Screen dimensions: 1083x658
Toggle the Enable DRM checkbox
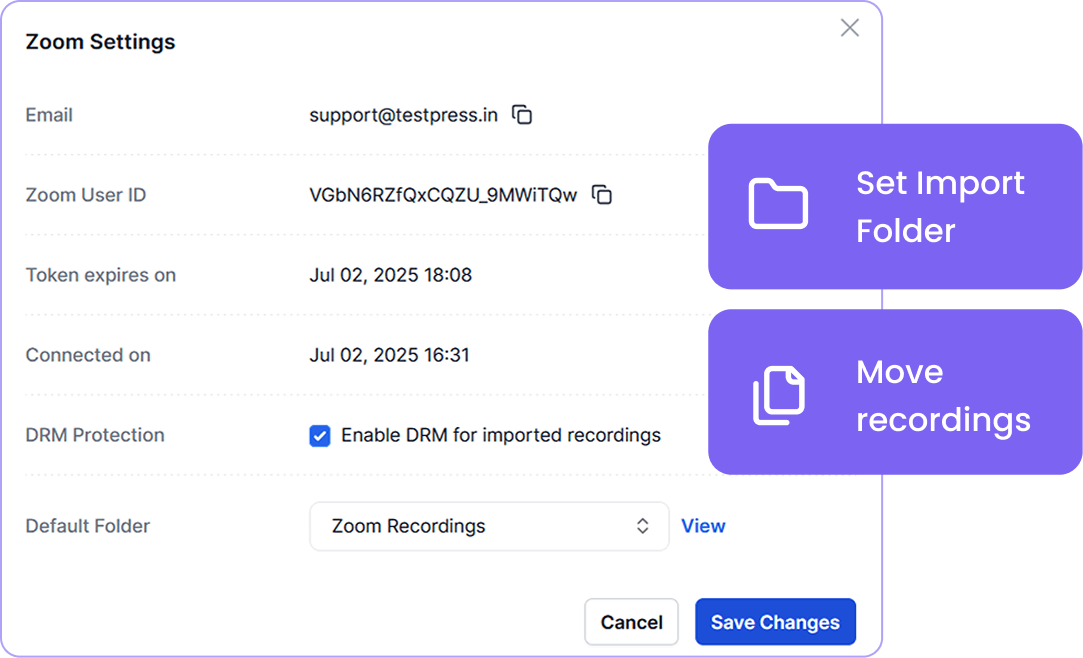coord(320,436)
